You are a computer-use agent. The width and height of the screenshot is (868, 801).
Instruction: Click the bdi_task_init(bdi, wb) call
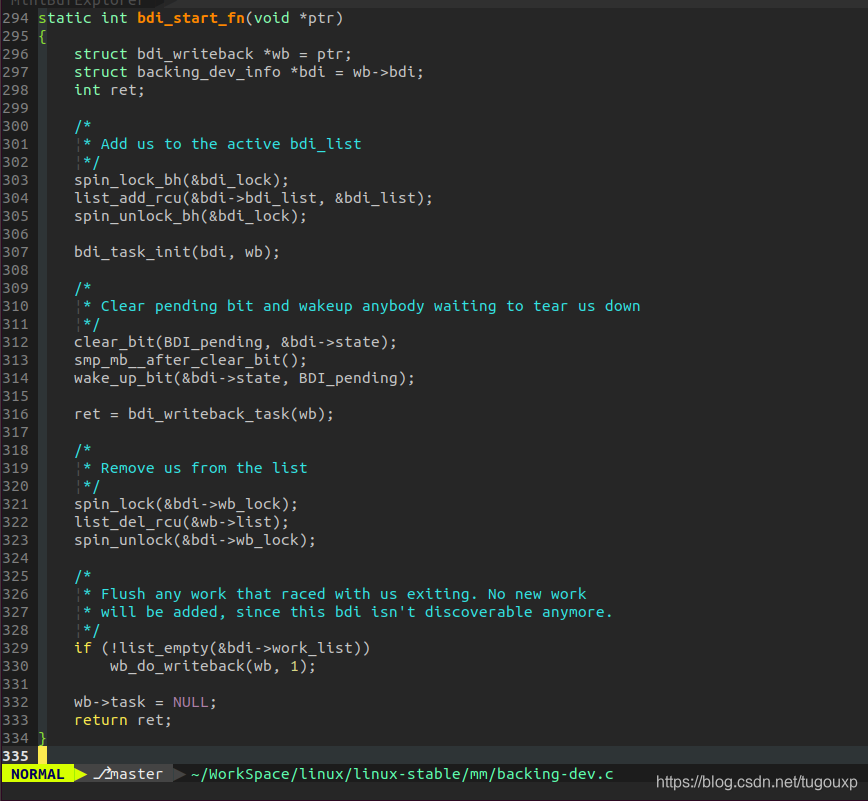tap(177, 252)
